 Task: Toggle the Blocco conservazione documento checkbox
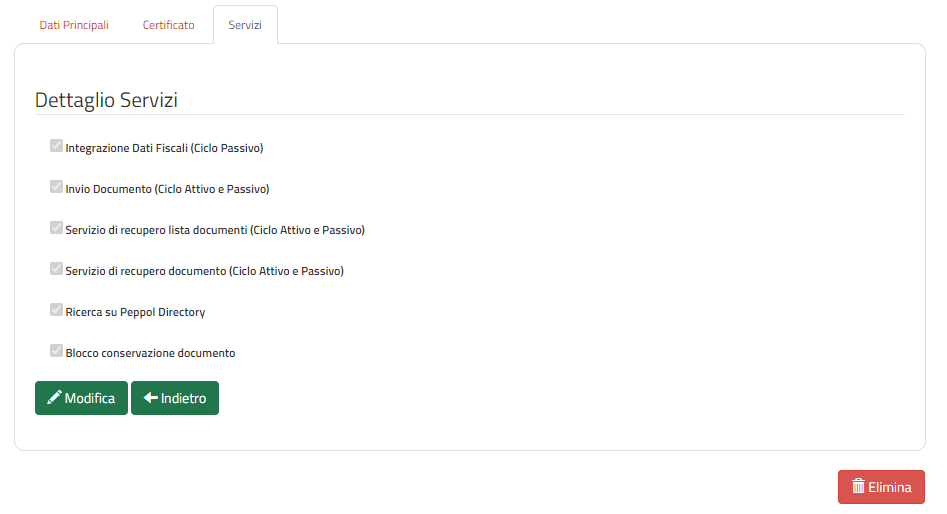(56, 352)
